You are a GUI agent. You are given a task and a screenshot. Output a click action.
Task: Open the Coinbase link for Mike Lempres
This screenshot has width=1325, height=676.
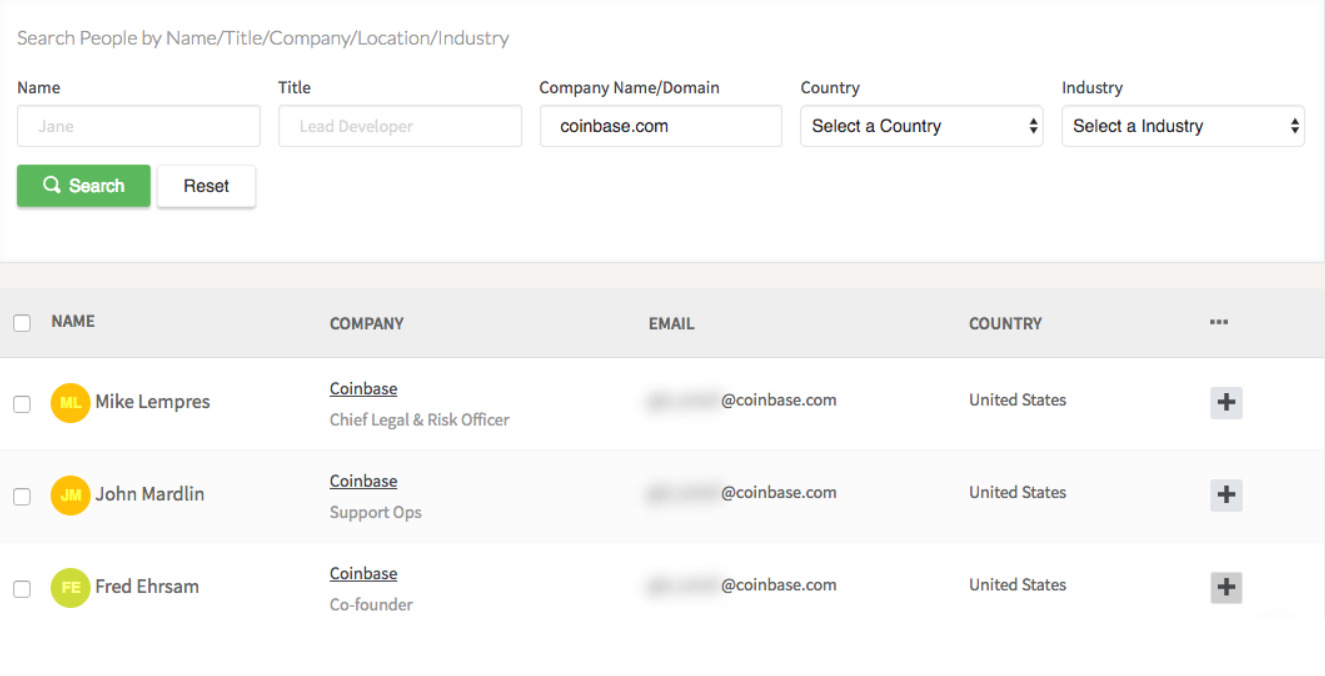tap(363, 389)
